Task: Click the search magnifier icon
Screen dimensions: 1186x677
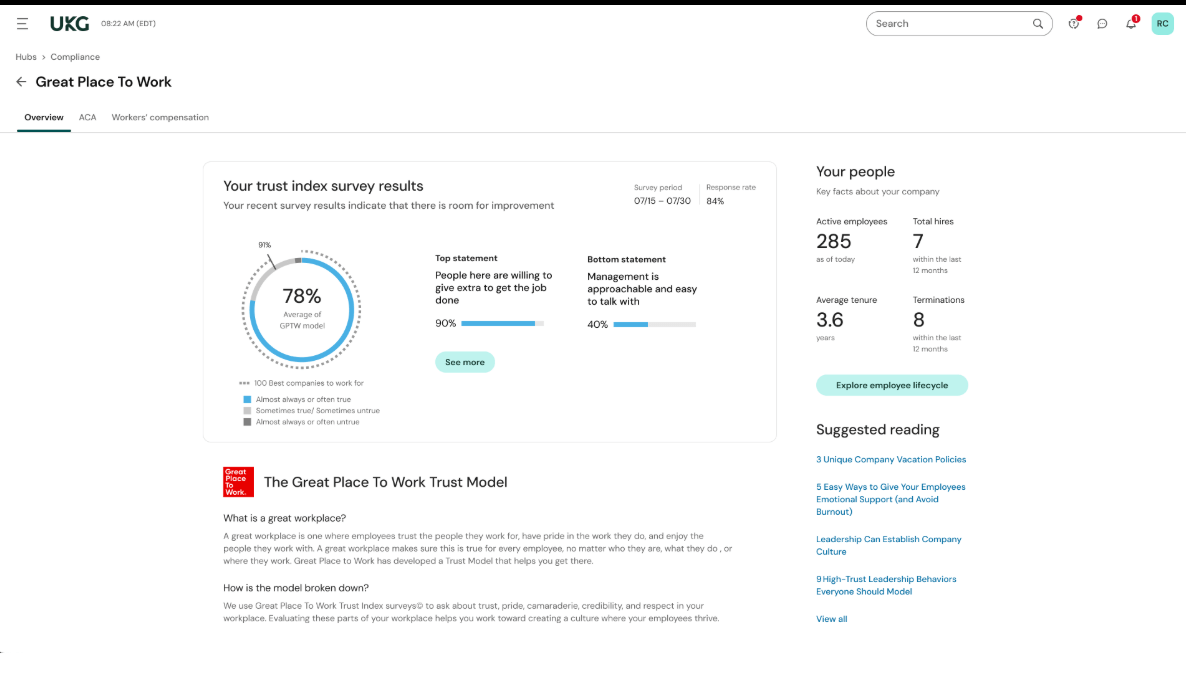Action: [x=1038, y=23]
